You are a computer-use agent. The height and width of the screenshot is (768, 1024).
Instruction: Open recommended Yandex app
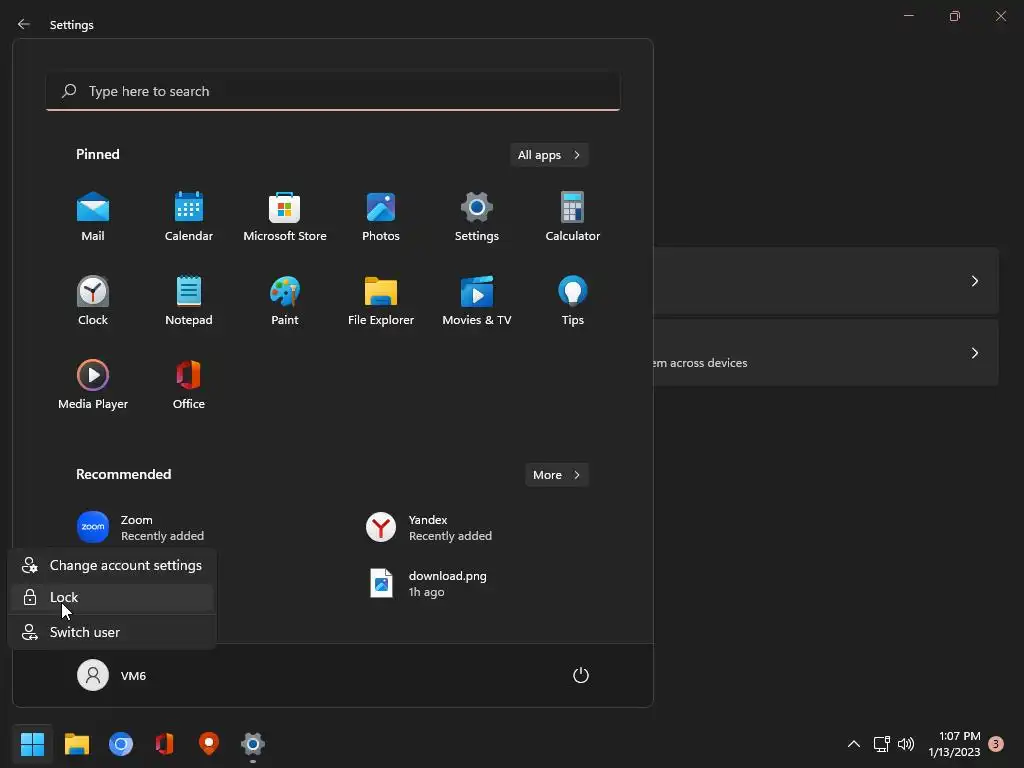(x=428, y=528)
